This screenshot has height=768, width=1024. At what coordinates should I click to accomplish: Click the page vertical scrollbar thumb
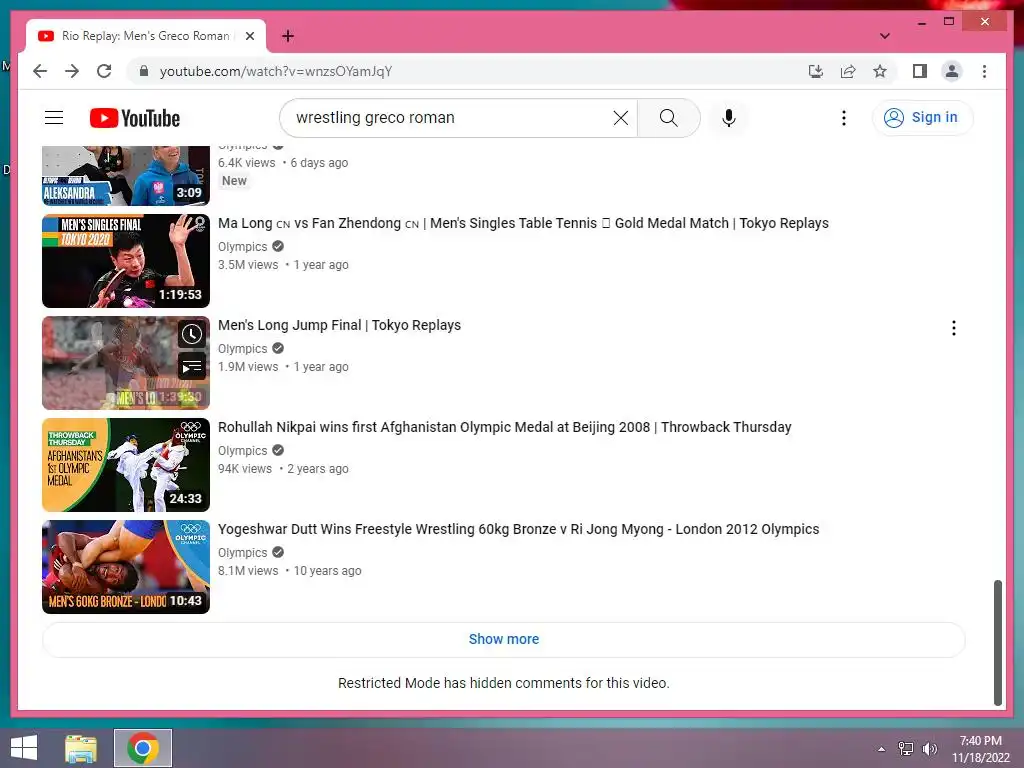click(997, 643)
